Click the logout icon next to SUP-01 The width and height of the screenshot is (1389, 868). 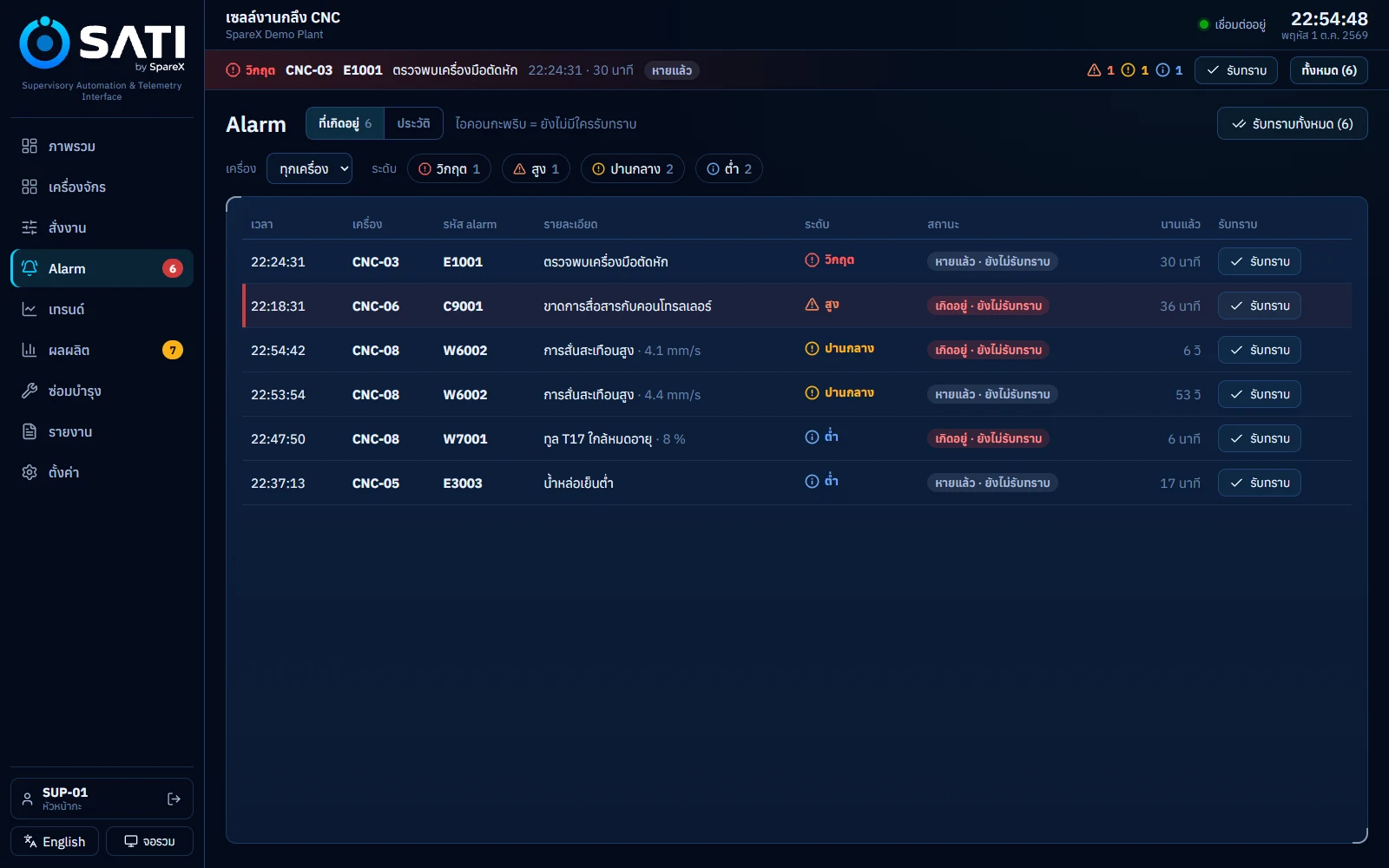pos(174,799)
